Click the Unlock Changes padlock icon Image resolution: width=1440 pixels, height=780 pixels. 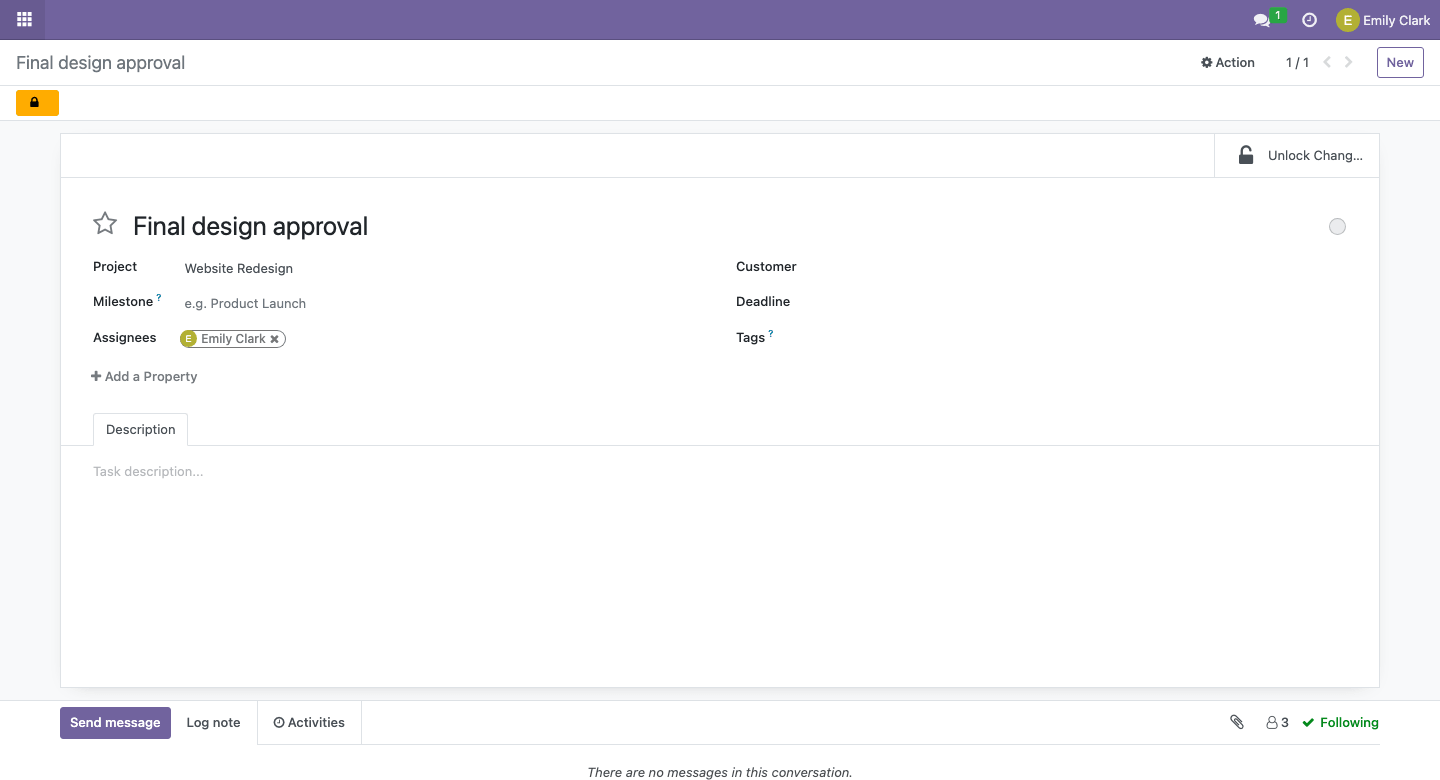pyautogui.click(x=1246, y=155)
